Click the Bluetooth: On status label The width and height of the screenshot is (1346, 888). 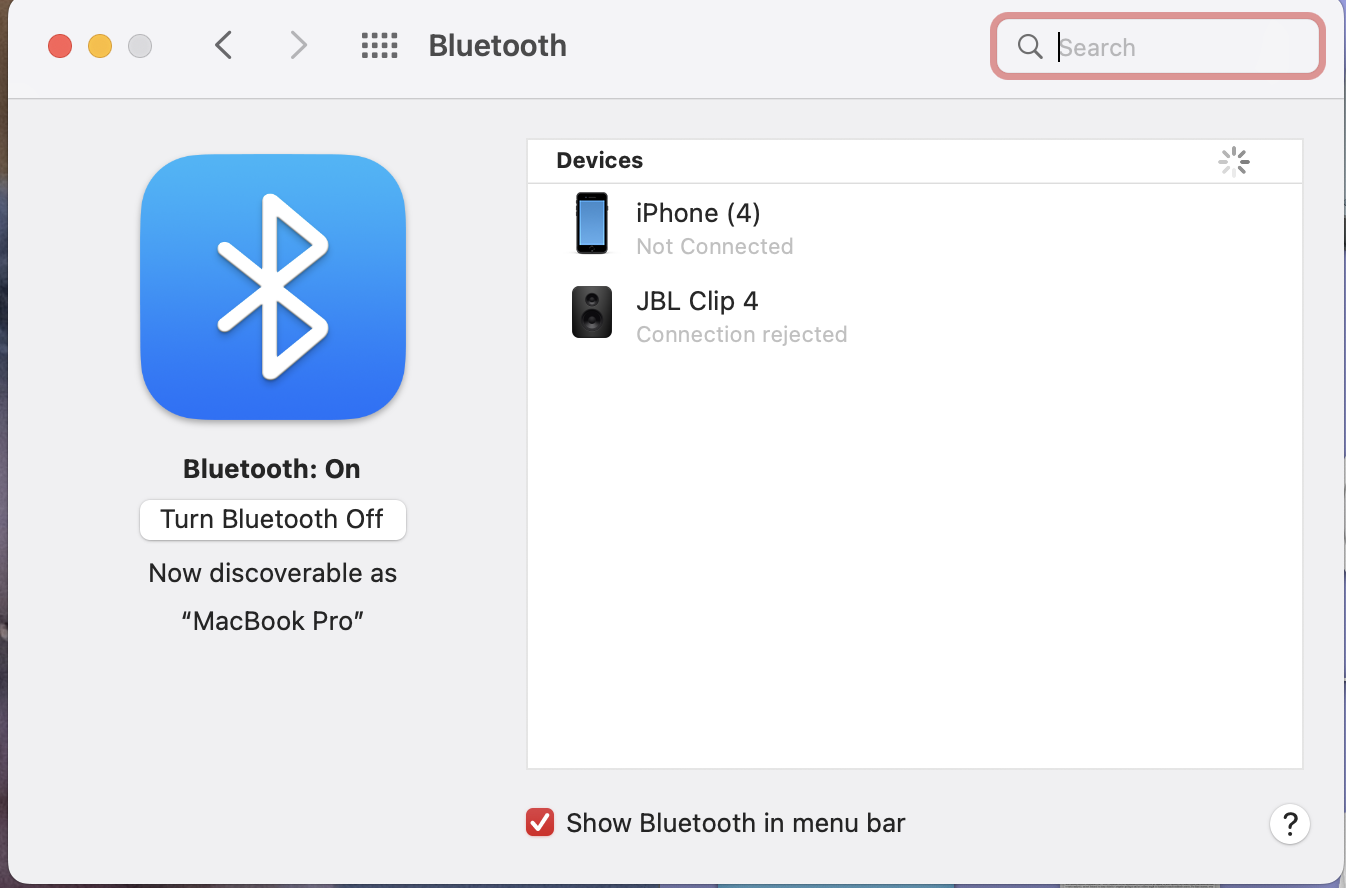(272, 469)
